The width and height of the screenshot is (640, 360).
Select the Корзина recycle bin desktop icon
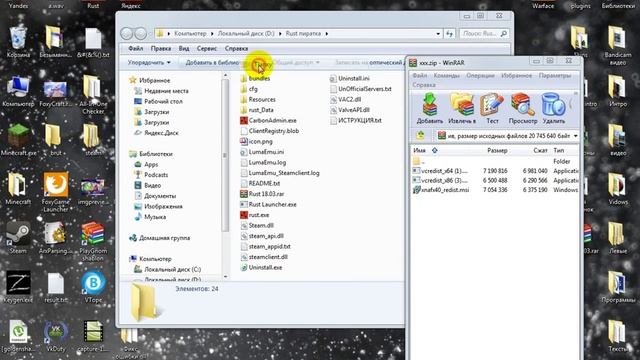click(18, 42)
